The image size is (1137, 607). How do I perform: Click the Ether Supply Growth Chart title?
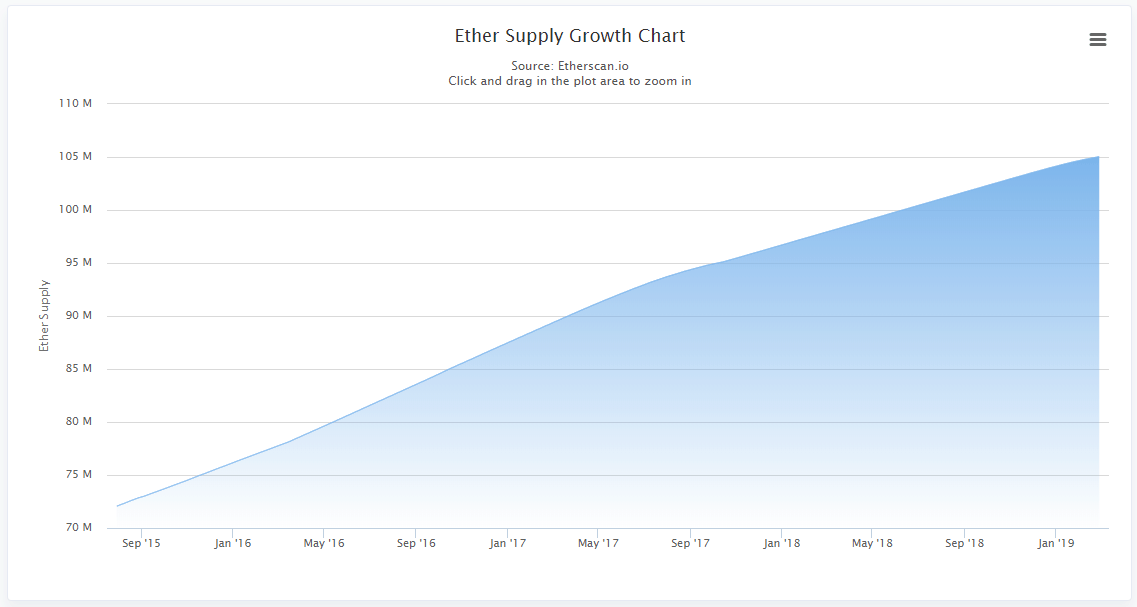570,36
